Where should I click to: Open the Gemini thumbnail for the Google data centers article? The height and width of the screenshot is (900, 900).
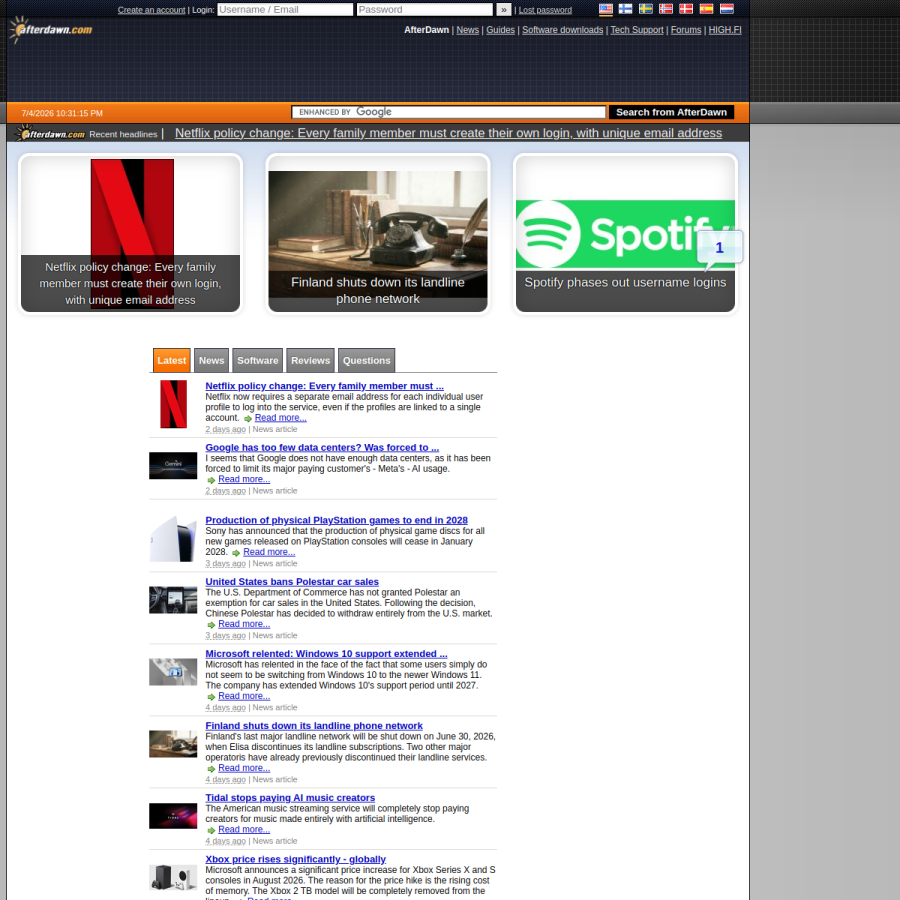point(173,465)
